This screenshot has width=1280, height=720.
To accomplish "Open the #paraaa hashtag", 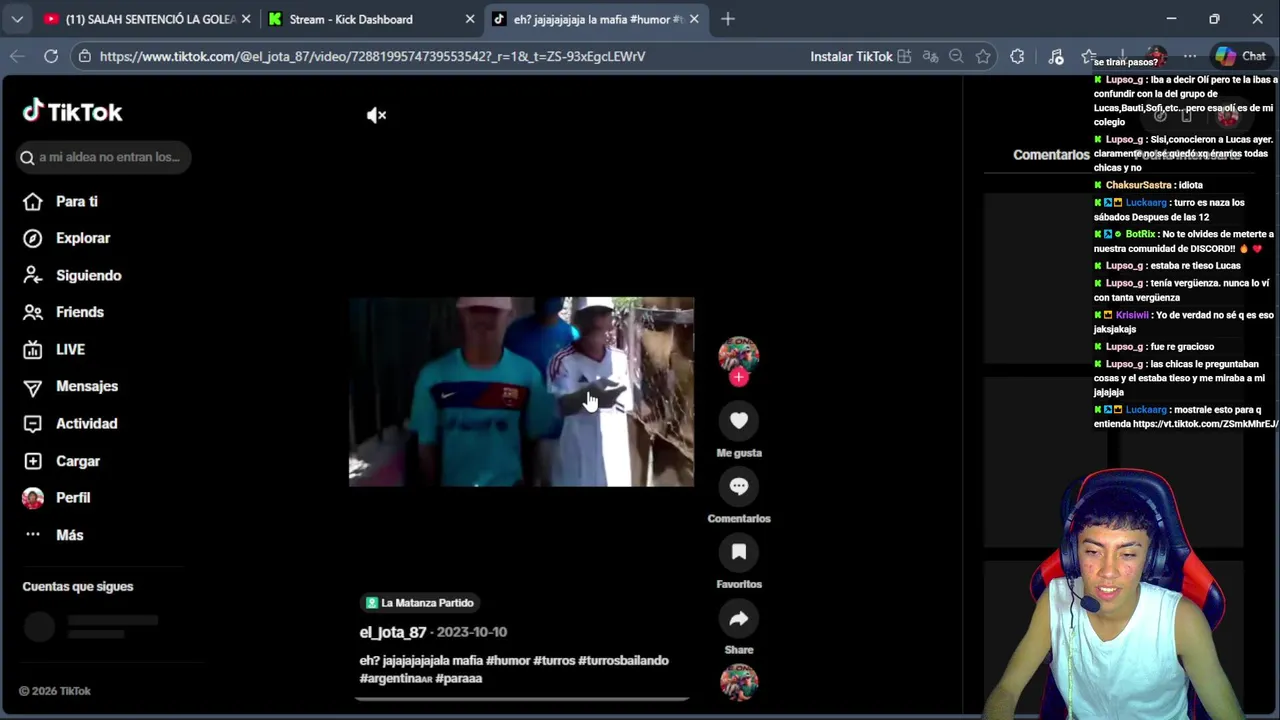I will (x=459, y=678).
